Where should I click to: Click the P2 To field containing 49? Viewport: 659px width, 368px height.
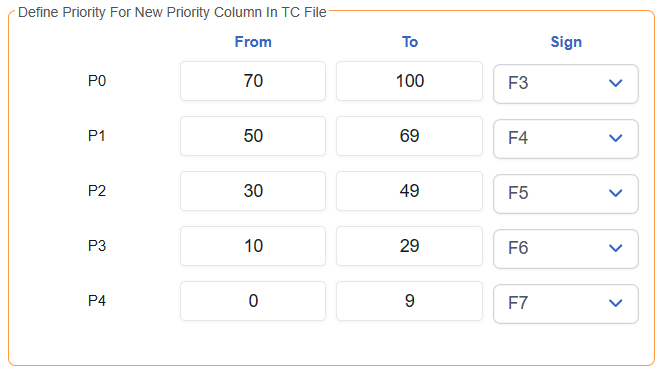pyautogui.click(x=409, y=191)
